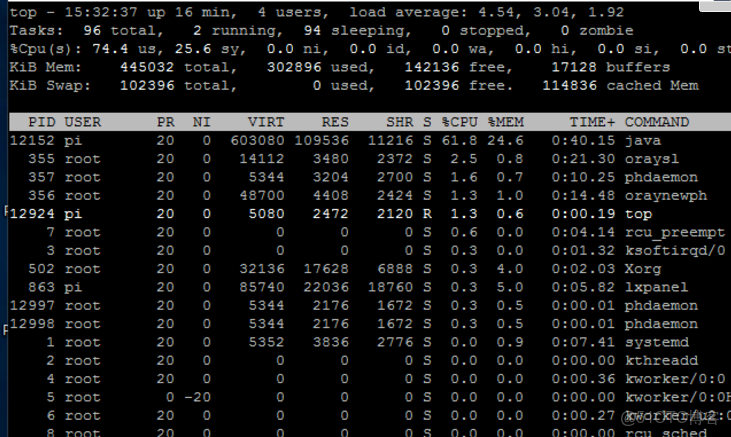Click the 114836 cached Mem value
The height and width of the screenshot is (437, 731).
pos(569,85)
